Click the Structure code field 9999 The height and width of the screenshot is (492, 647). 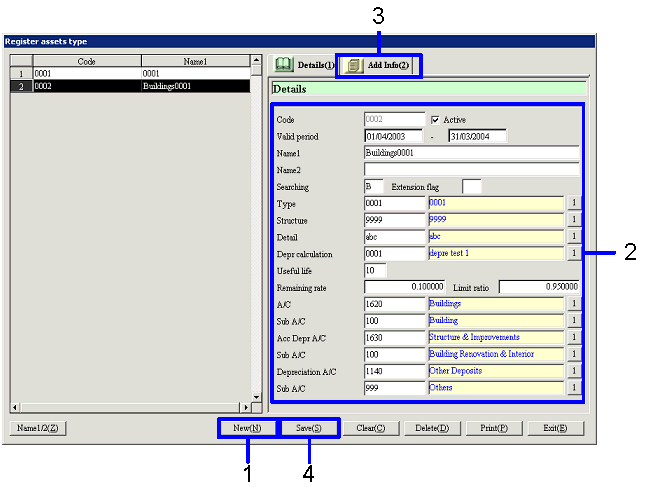pyautogui.click(x=394, y=220)
